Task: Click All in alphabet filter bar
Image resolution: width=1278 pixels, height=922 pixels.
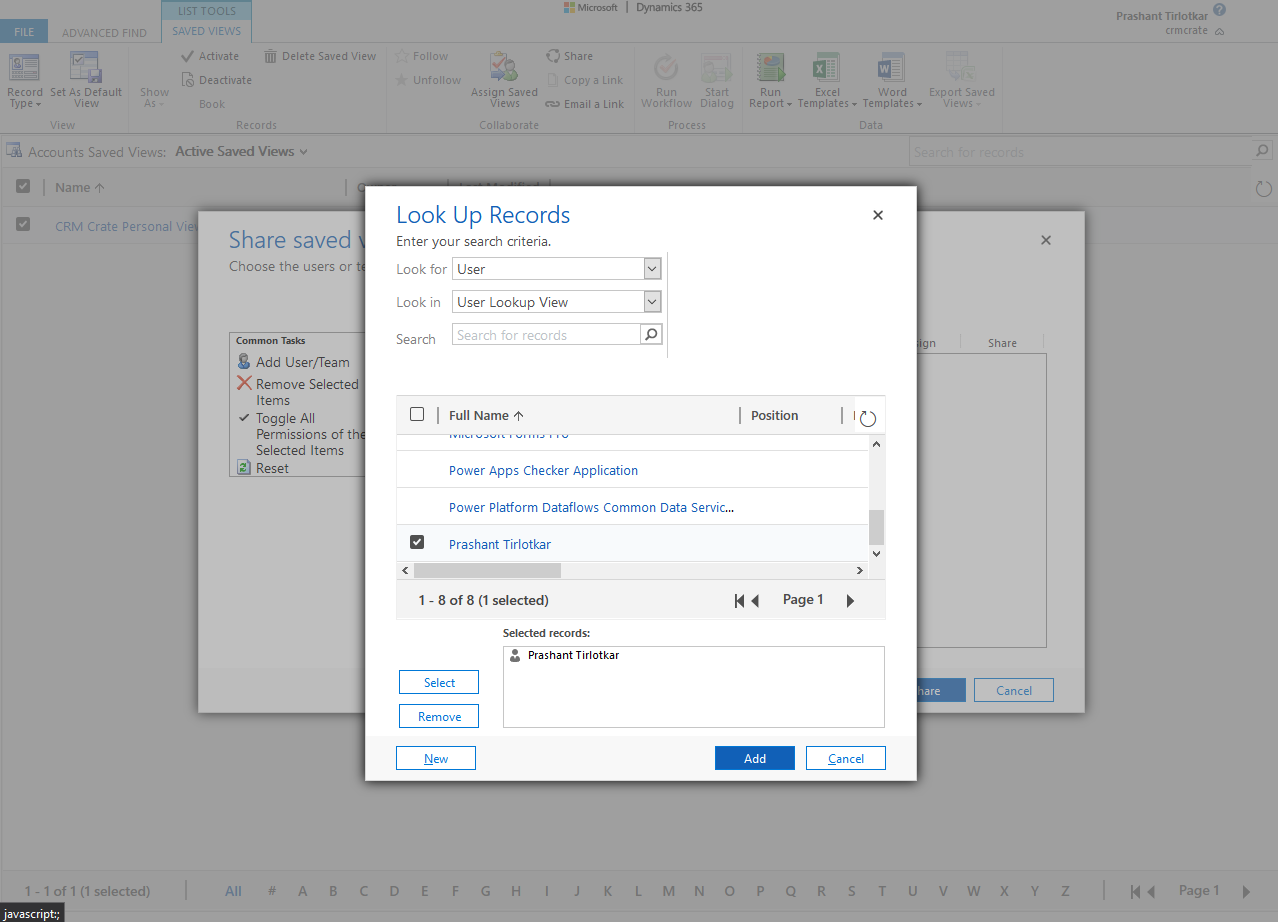Action: [x=233, y=891]
